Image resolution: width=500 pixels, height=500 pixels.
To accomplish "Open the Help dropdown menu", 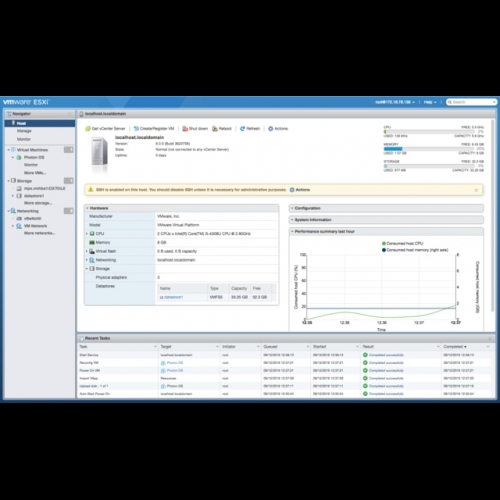I will click(x=430, y=102).
